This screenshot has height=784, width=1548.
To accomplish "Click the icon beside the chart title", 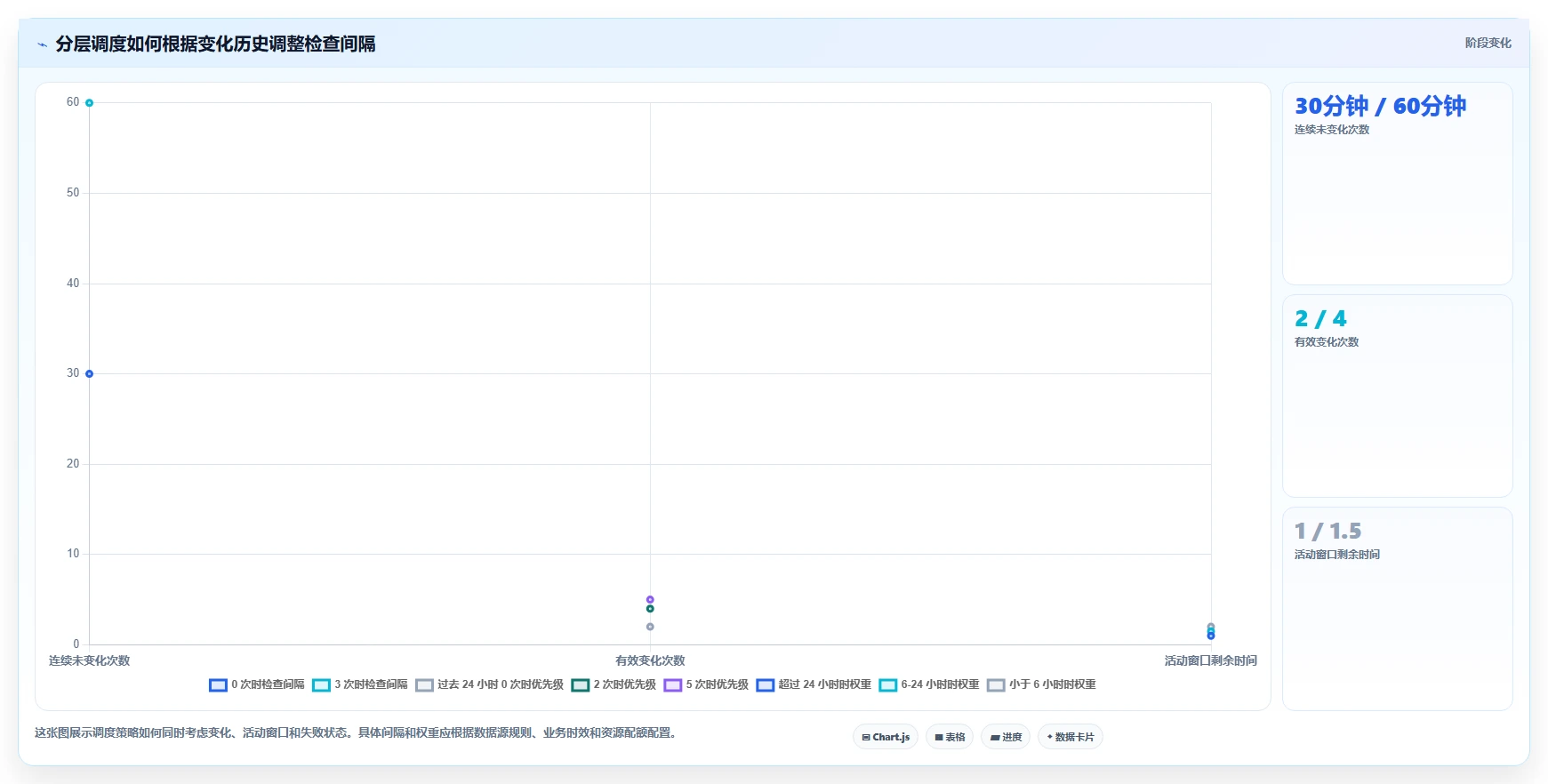I will point(42,44).
